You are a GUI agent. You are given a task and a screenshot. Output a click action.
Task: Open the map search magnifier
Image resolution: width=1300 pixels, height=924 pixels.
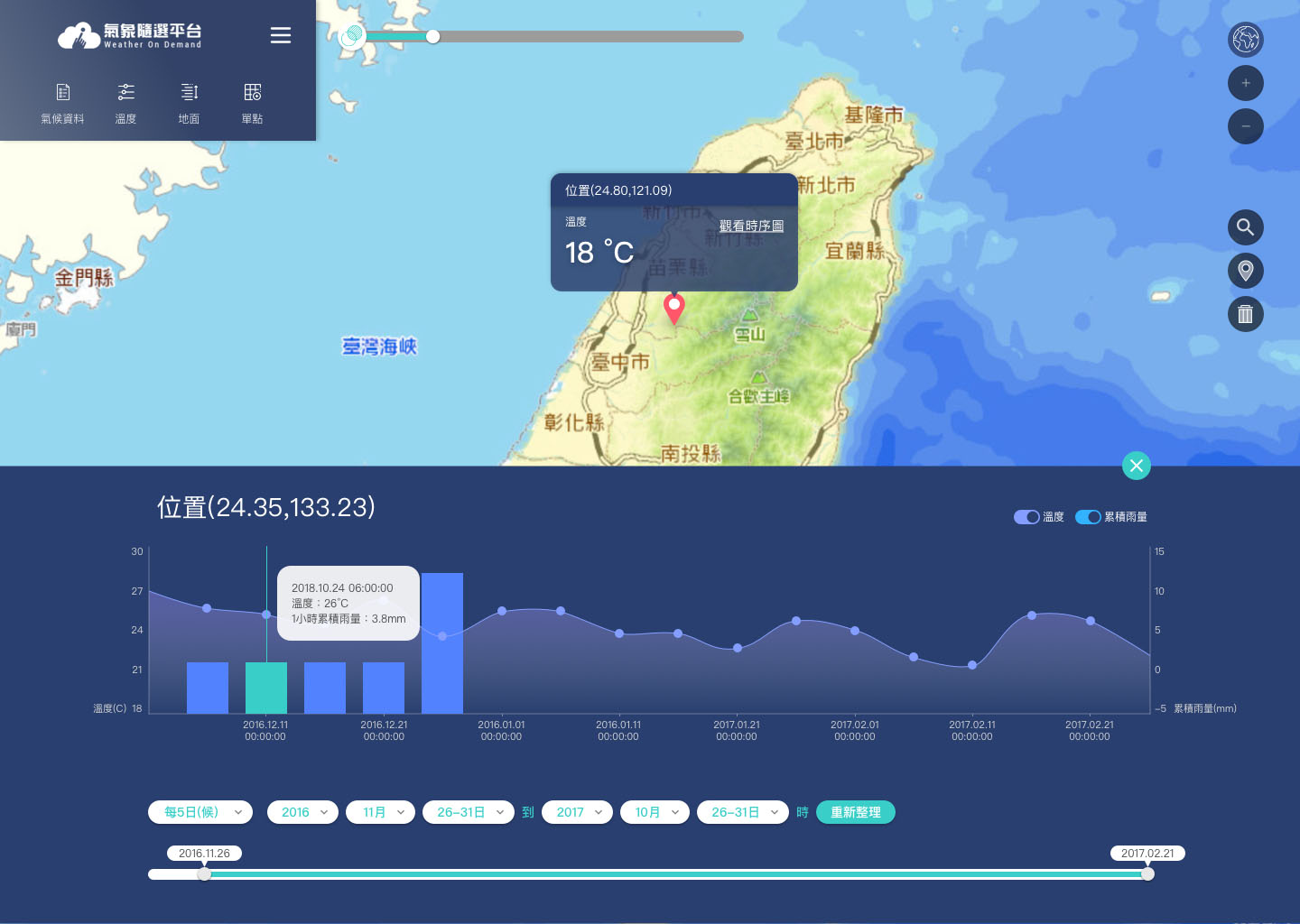coord(1246,227)
